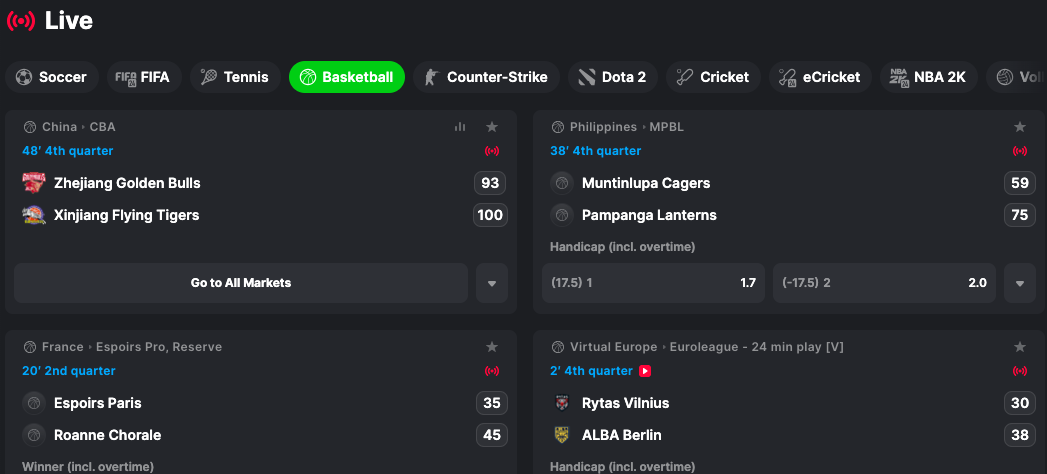Click the ALBA Berlin team logo

click(562, 435)
